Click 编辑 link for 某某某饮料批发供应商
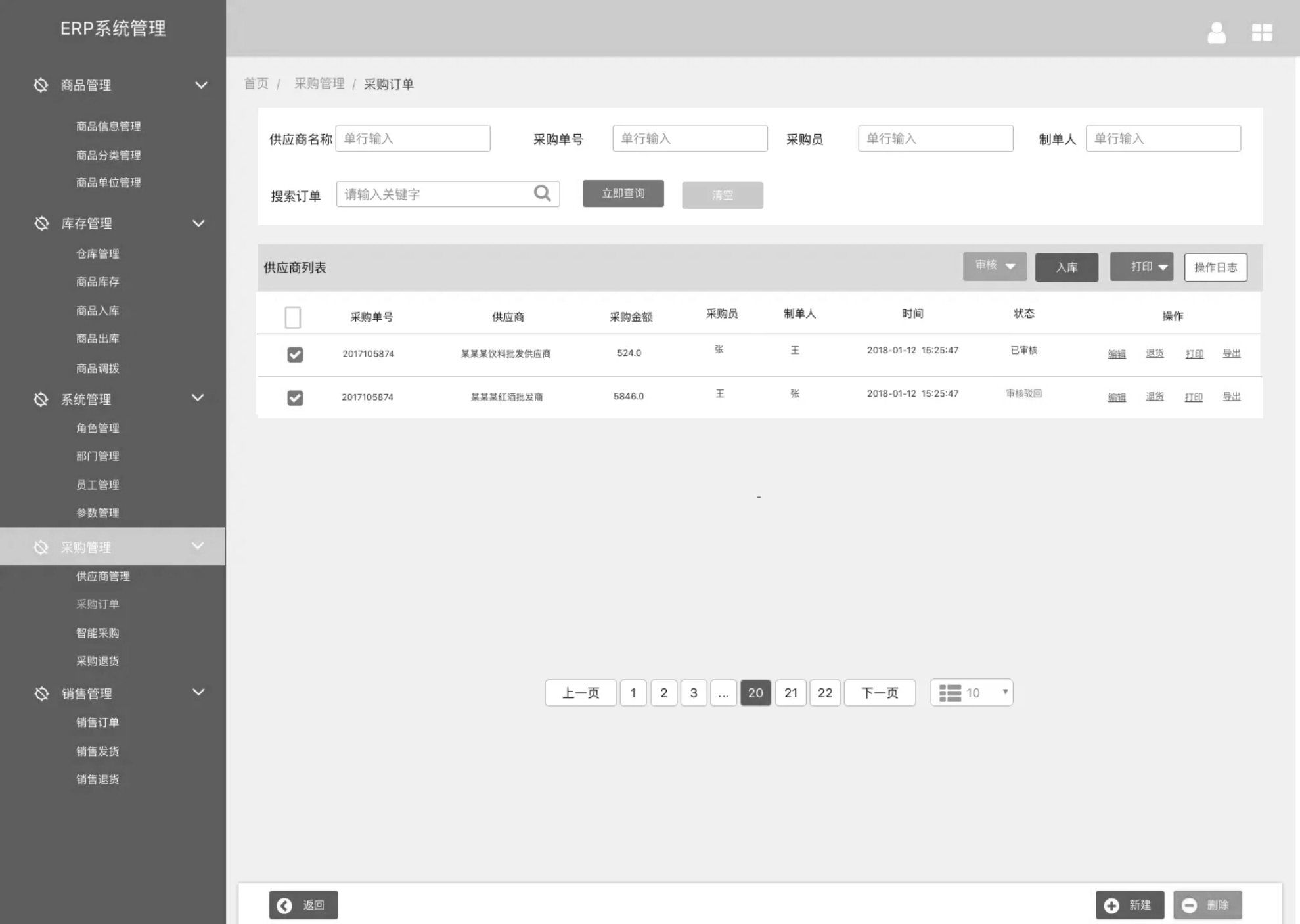Screen dimensions: 1300x924 click(1117, 354)
